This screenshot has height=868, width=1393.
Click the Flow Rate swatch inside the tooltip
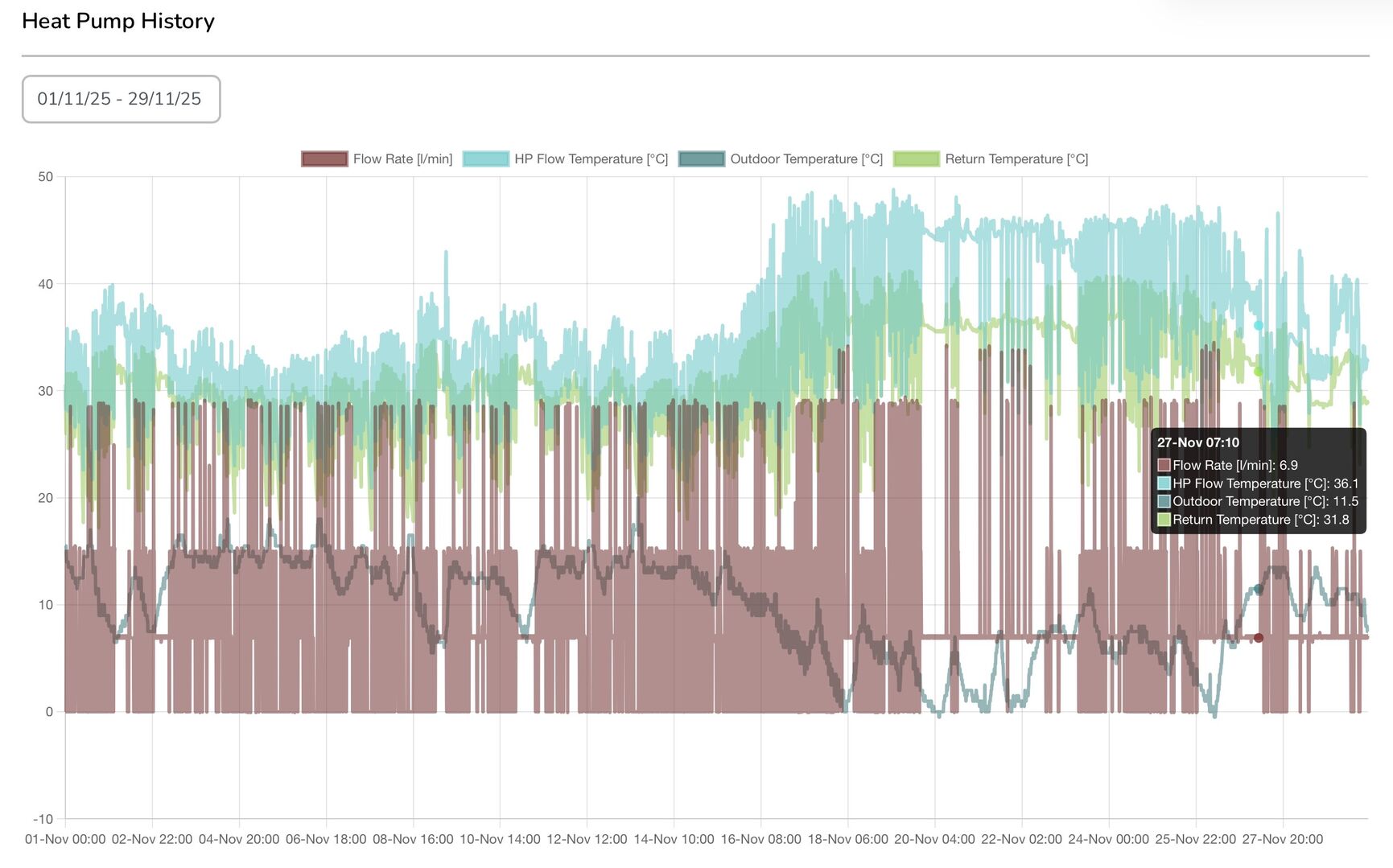1164,465
